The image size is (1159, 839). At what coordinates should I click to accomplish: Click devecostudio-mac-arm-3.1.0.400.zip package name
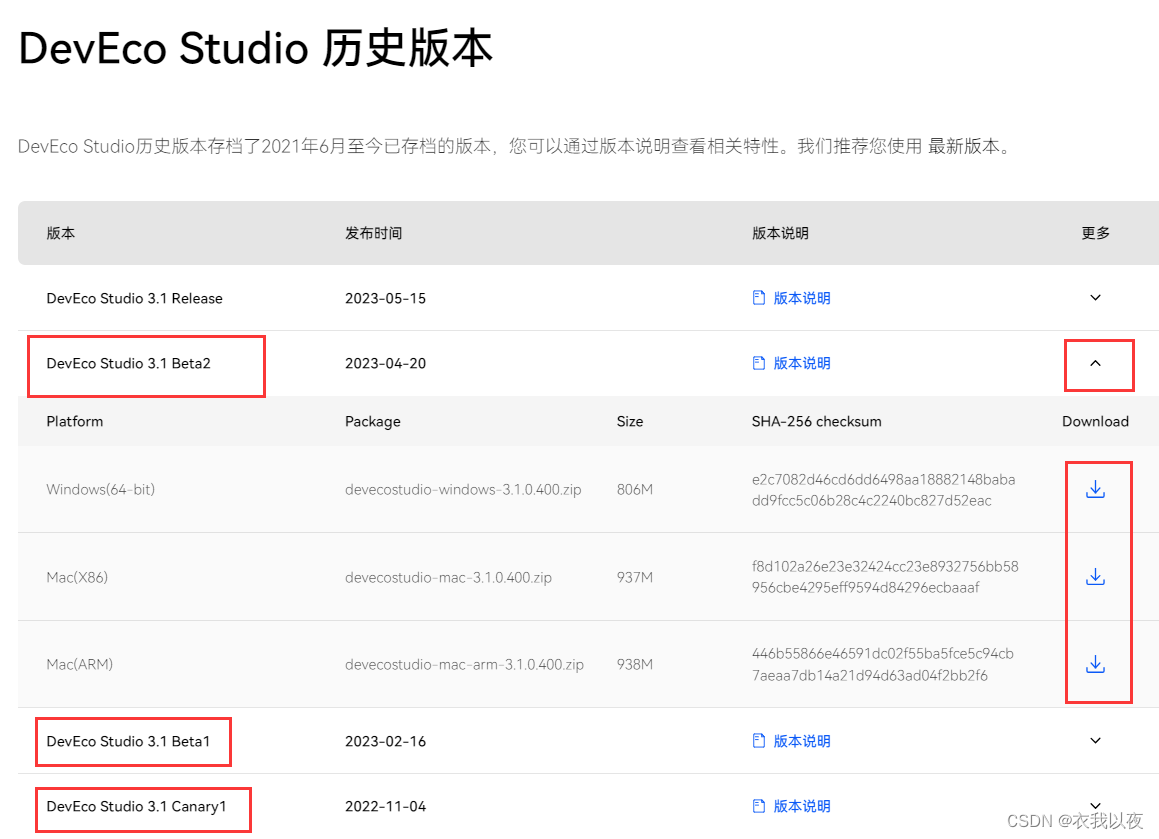[464, 665]
